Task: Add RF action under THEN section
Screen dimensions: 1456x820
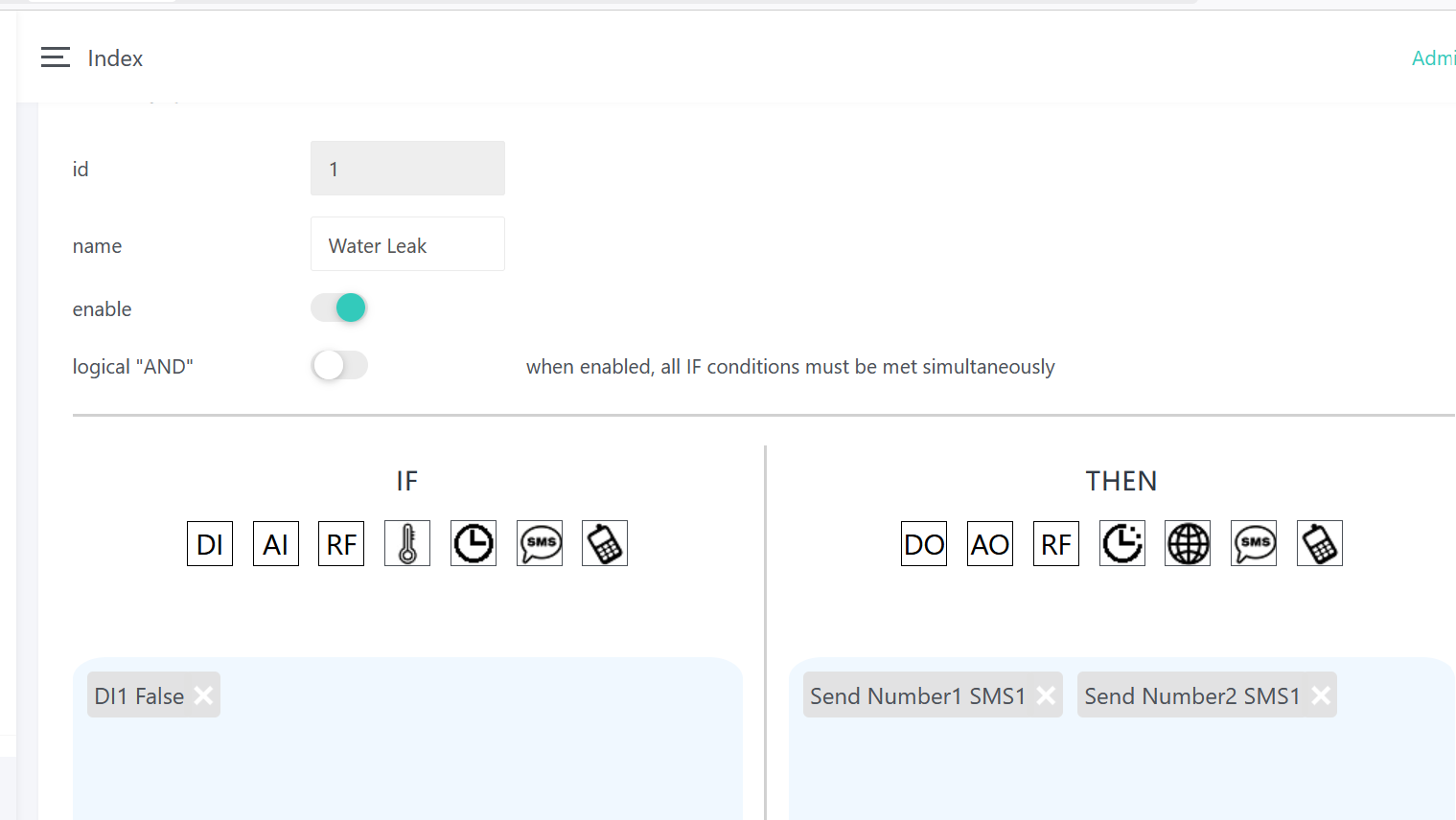Action: click(1056, 544)
